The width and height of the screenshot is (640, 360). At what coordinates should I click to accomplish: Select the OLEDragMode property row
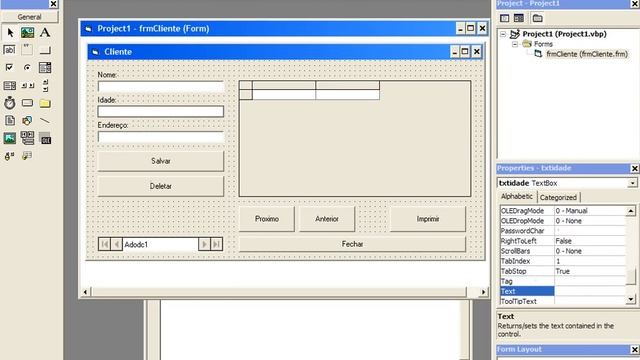(x=563, y=211)
